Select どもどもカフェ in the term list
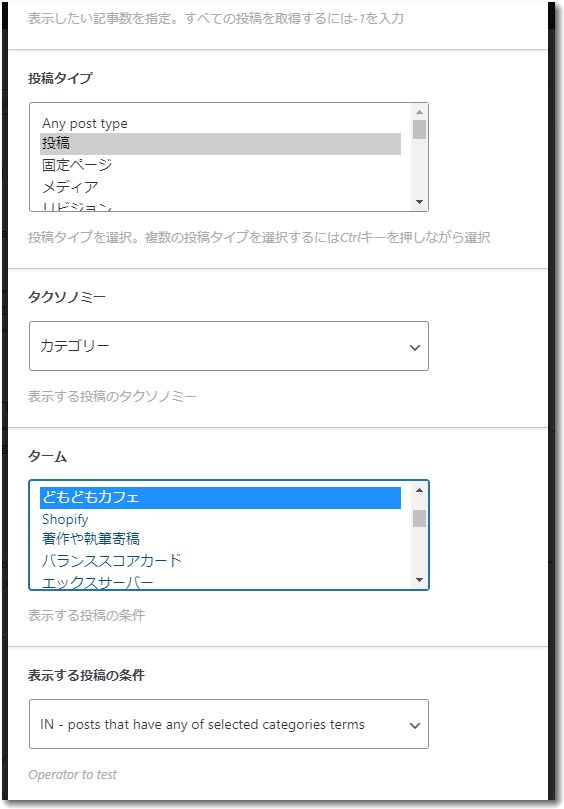 tap(220, 497)
